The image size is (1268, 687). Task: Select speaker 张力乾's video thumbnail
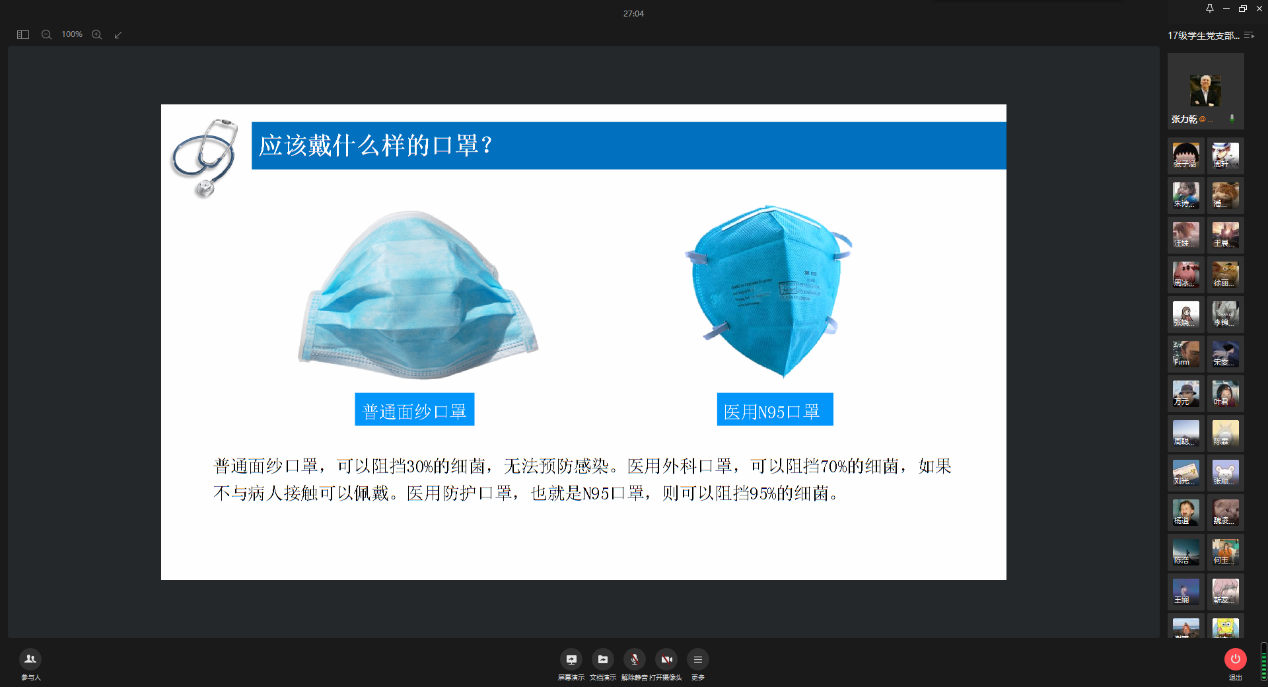coord(1205,90)
